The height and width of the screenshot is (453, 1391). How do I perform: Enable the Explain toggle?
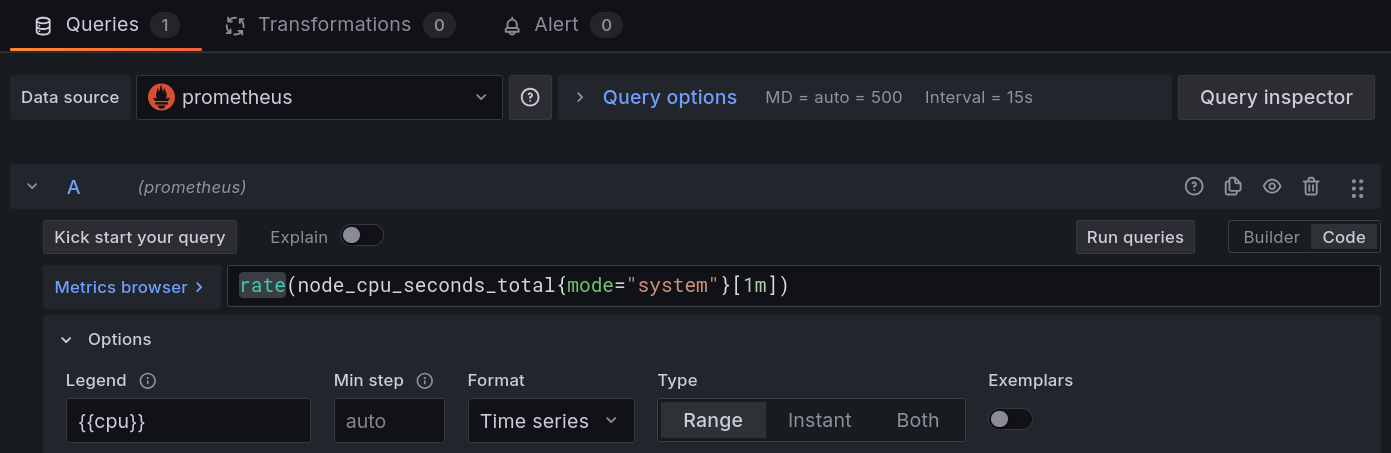pyautogui.click(x=361, y=236)
